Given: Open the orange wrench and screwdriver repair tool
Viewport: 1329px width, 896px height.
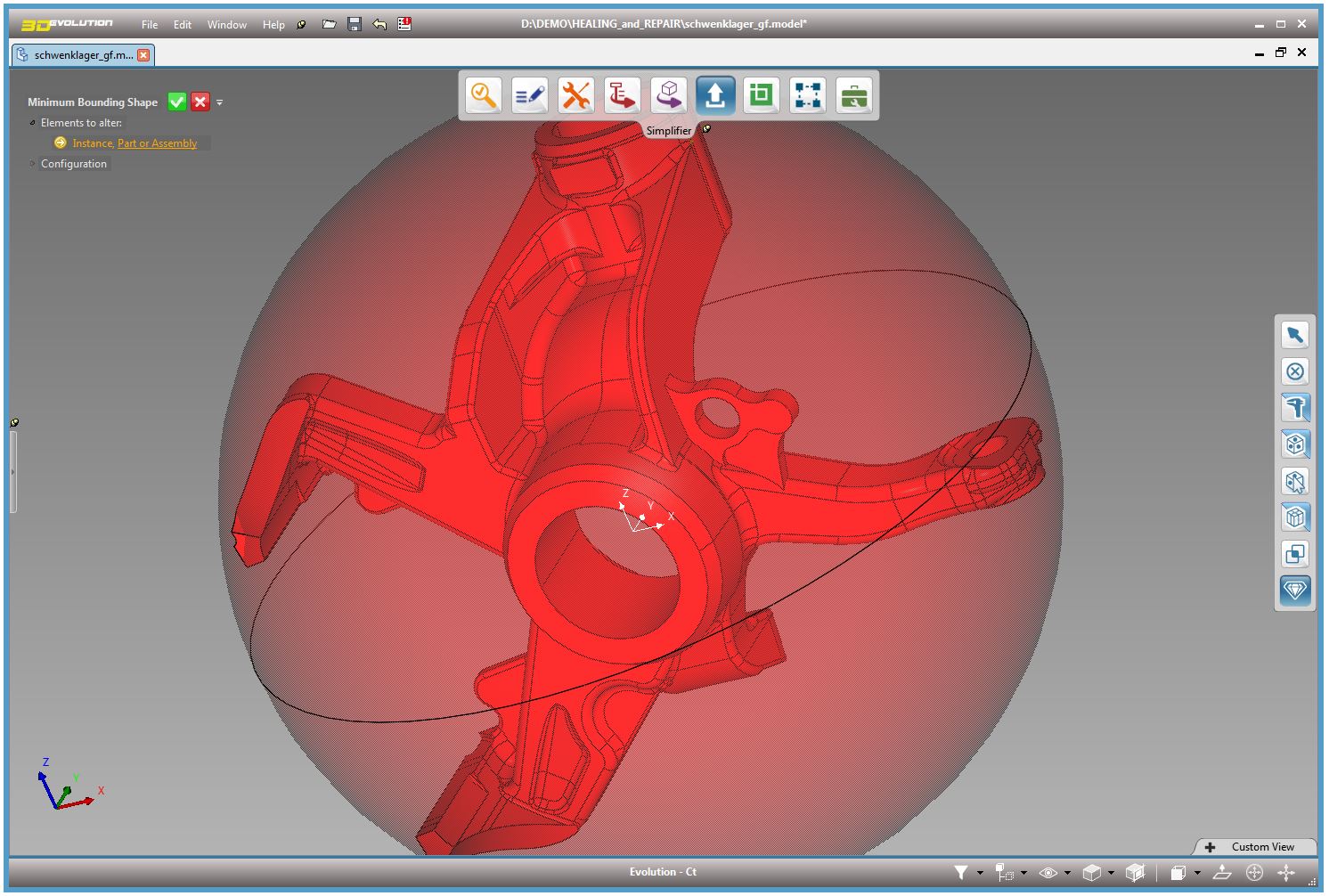Looking at the screenshot, I should [x=576, y=95].
